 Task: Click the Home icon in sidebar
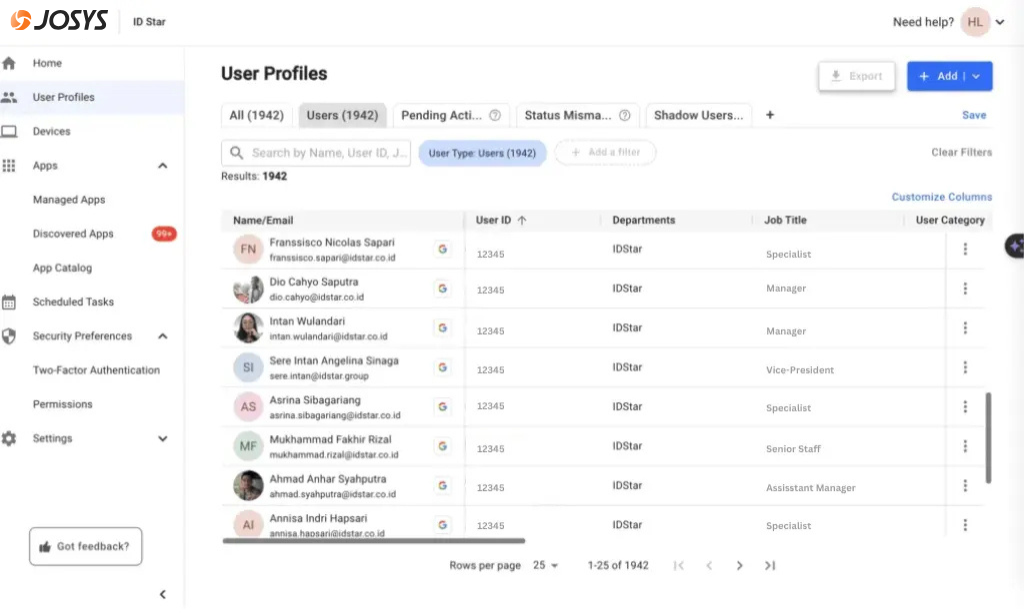pyautogui.click(x=10, y=63)
